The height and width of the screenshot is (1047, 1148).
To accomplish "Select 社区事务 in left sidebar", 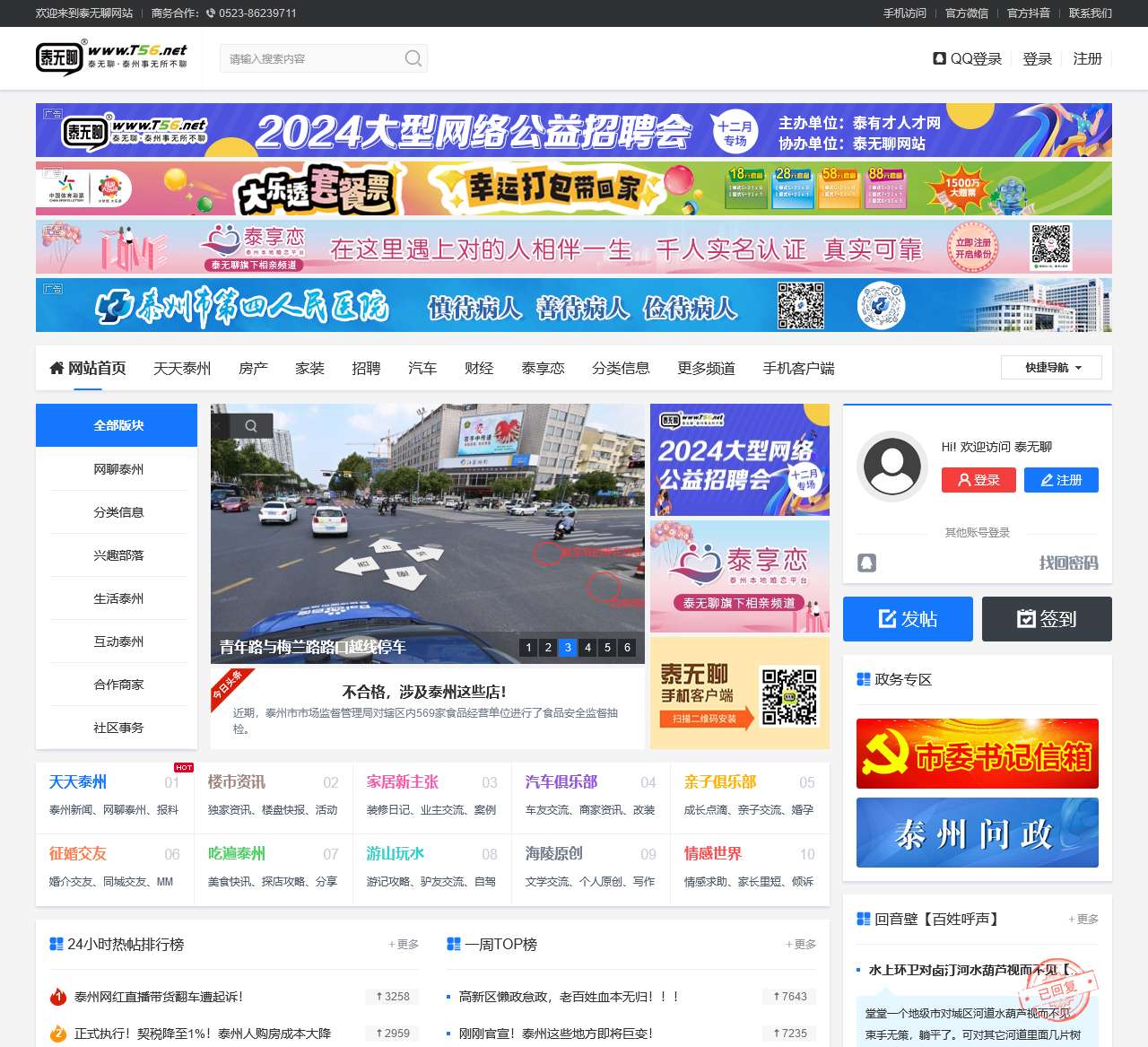I will [x=118, y=727].
